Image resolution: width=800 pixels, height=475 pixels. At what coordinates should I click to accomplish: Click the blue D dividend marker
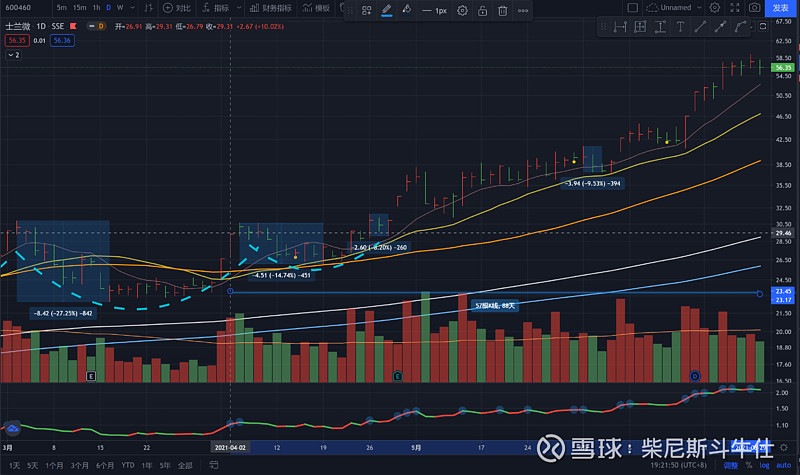694,376
